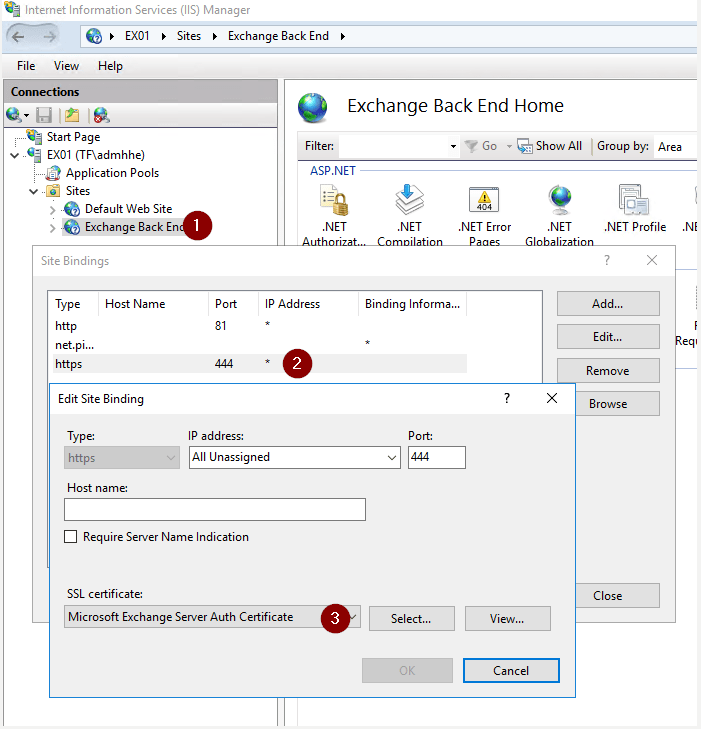Open the Group by Area dropdown

click(x=675, y=147)
